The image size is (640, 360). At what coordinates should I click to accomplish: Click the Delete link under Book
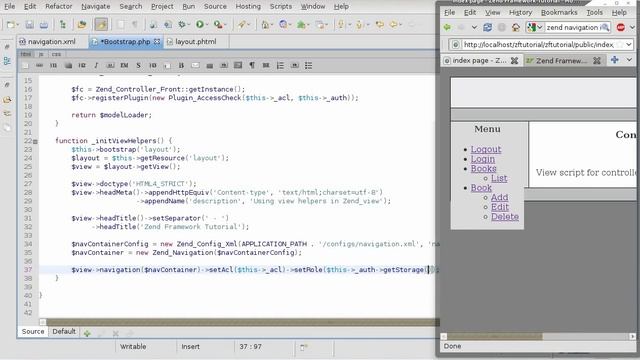tap(504, 217)
